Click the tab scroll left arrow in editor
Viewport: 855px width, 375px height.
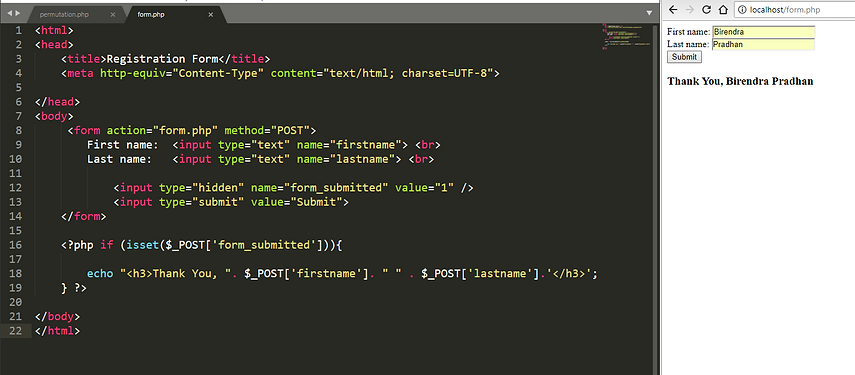click(9, 13)
